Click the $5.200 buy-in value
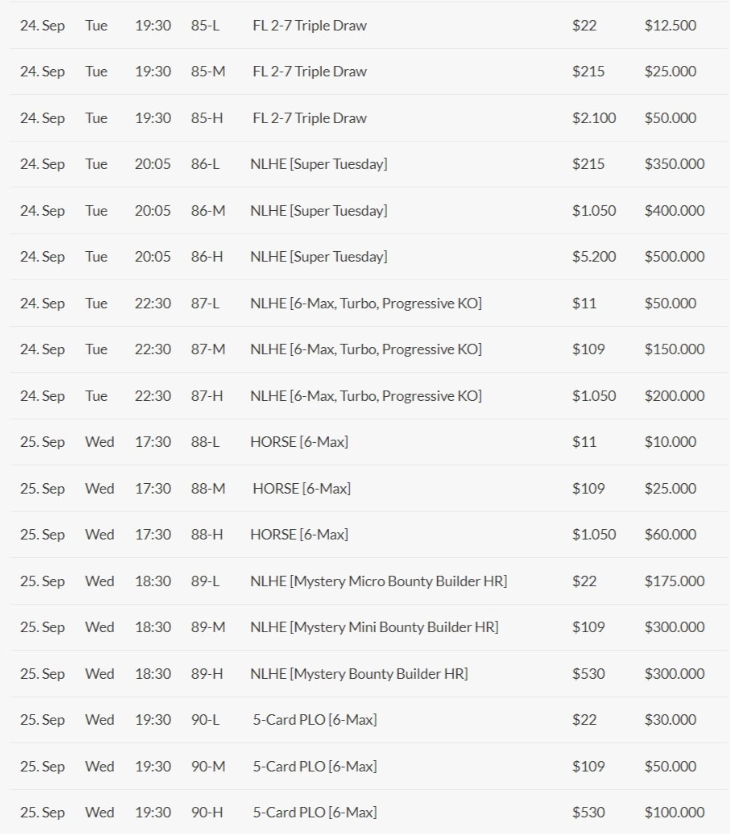This screenshot has height=834, width=730. 594,257
